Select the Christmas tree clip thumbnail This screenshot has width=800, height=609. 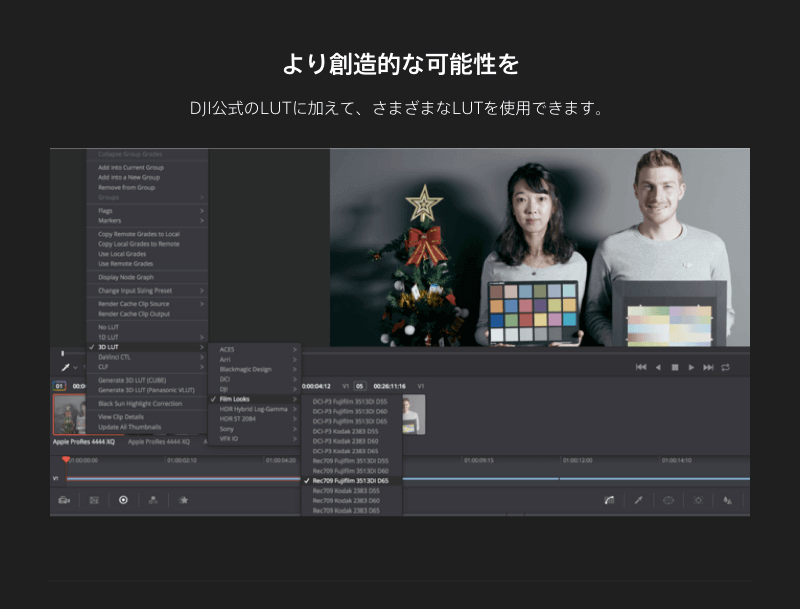point(69,414)
